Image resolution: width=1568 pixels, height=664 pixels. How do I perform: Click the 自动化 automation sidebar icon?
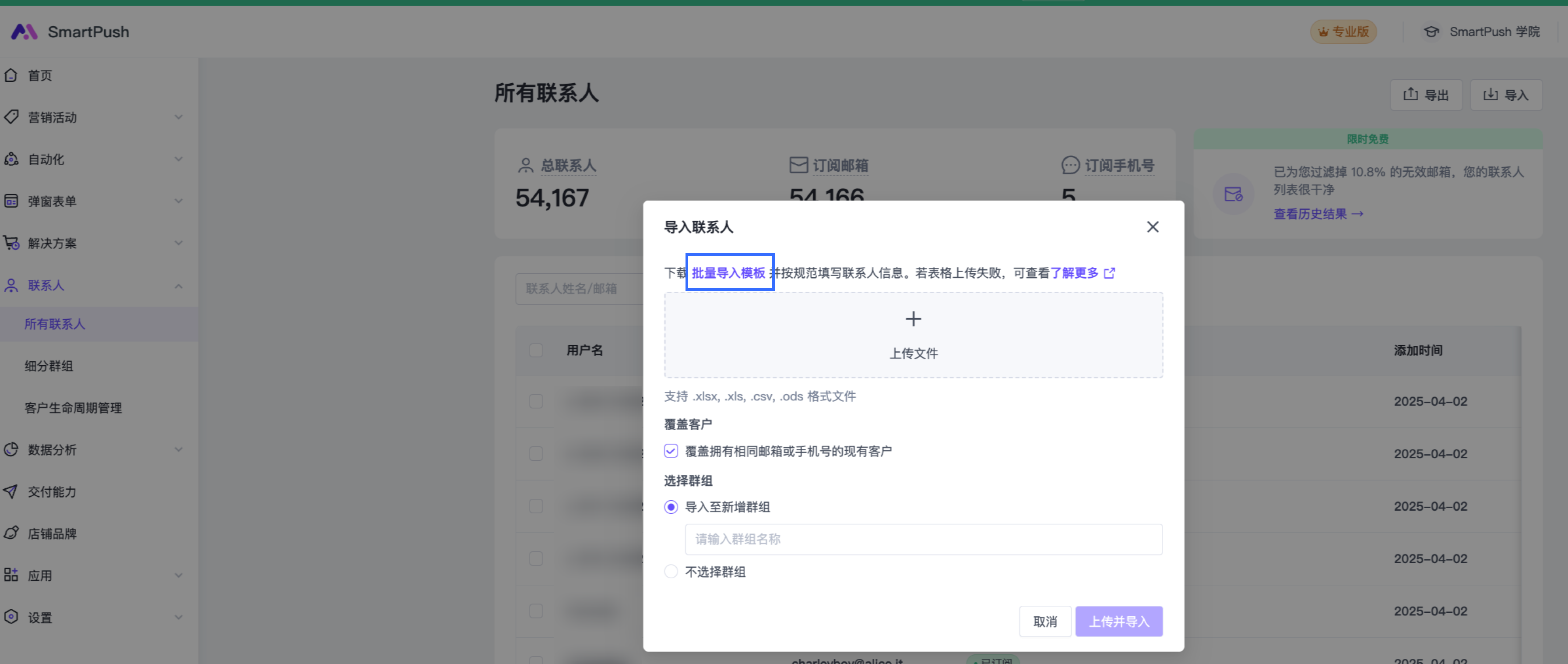coord(11,159)
